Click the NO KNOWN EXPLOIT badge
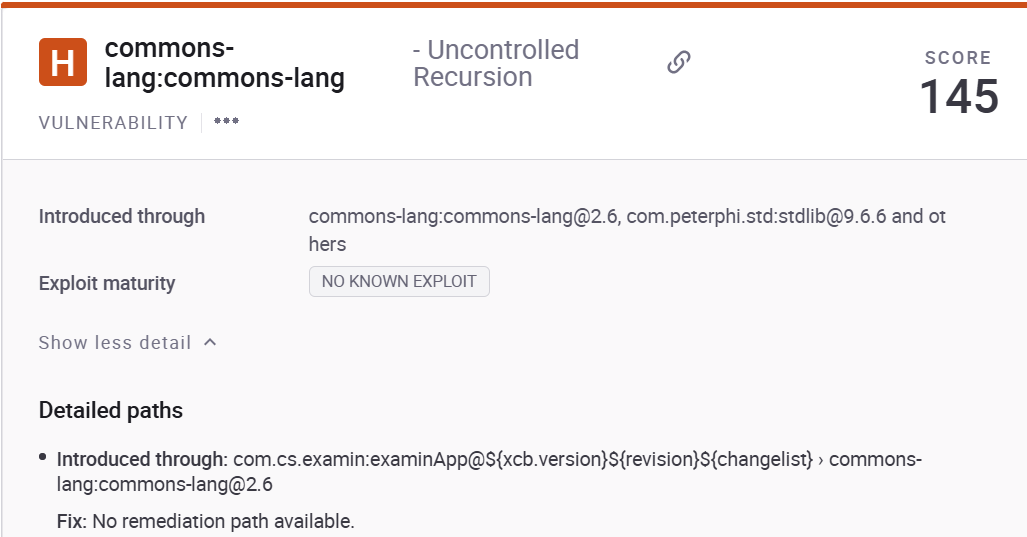 [x=399, y=281]
